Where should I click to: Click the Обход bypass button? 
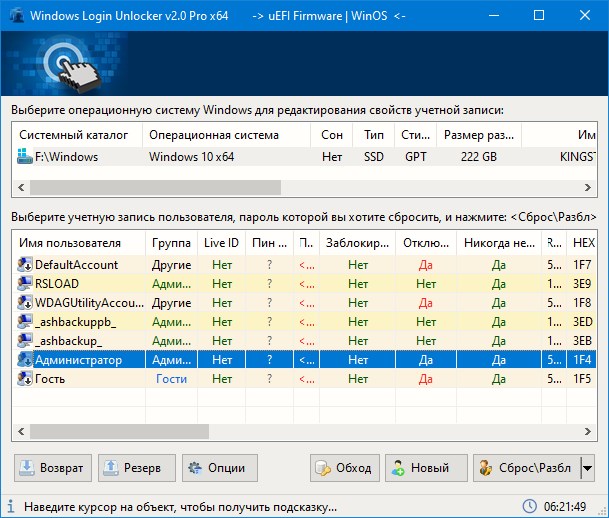click(x=345, y=468)
